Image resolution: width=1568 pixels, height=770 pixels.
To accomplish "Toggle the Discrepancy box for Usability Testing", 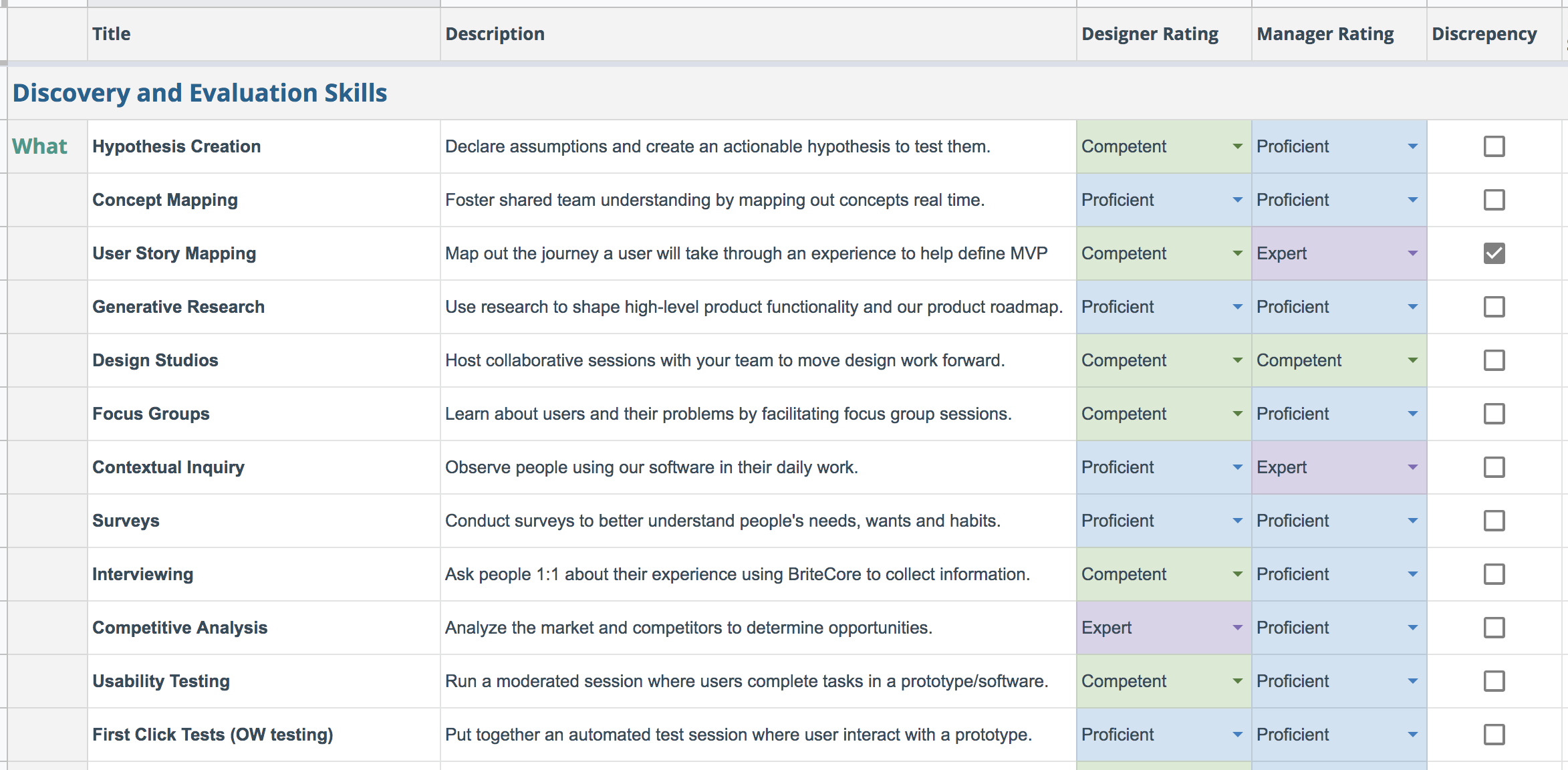I will [1494, 680].
